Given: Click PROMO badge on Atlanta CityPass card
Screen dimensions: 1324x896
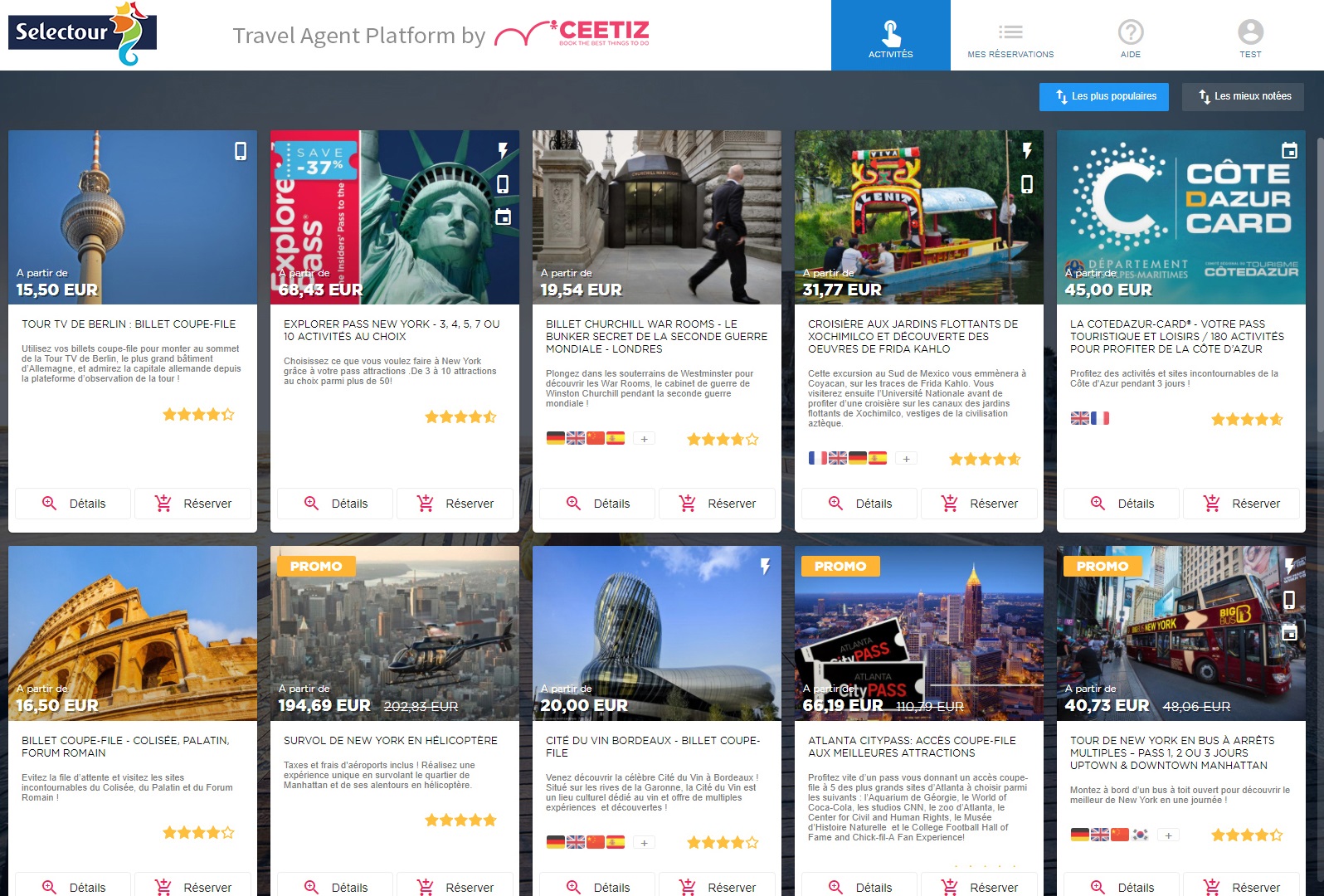Looking at the screenshot, I should pos(840,567).
